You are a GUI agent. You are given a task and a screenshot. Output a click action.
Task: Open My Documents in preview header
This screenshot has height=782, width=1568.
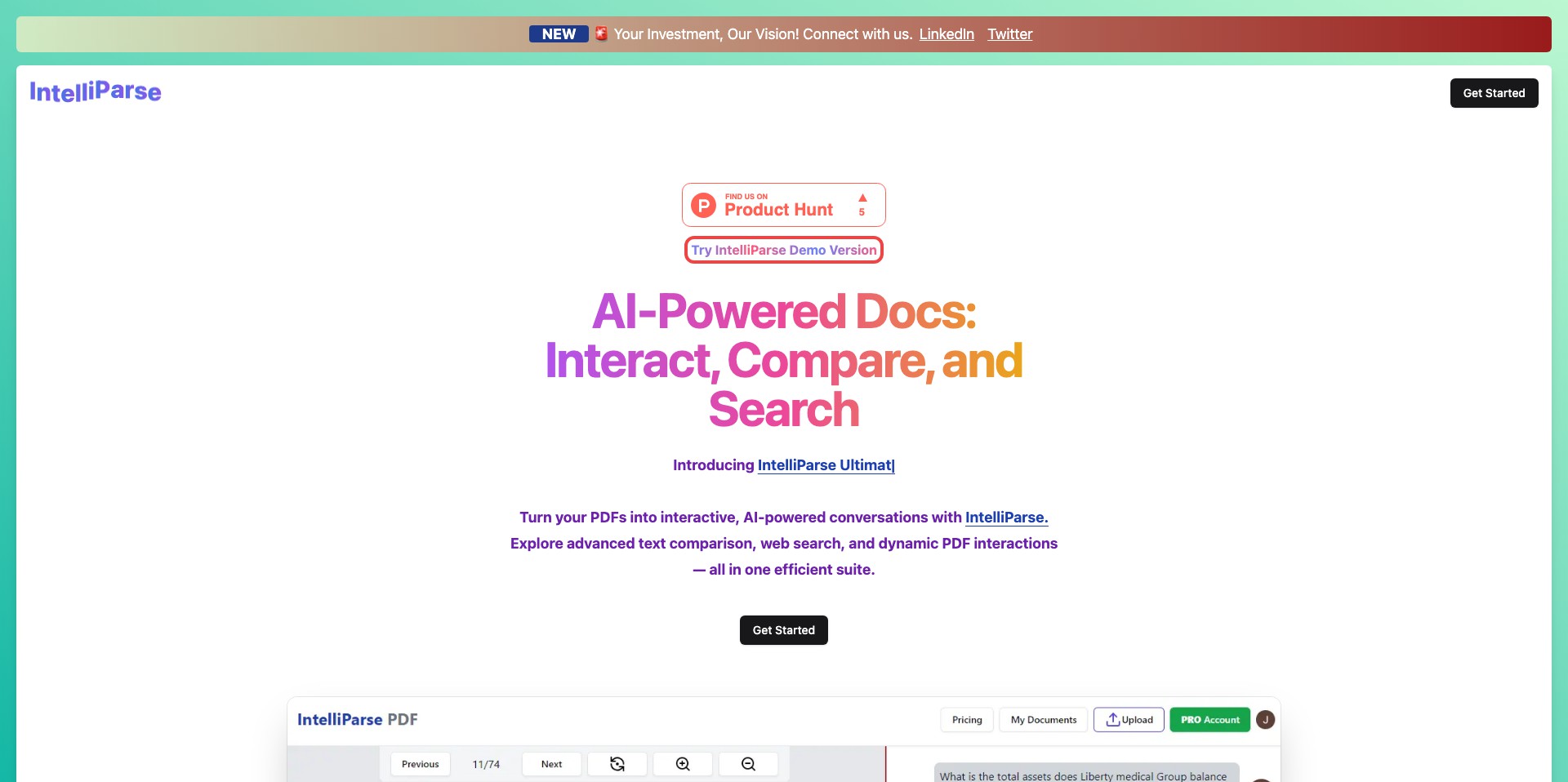[1044, 720]
